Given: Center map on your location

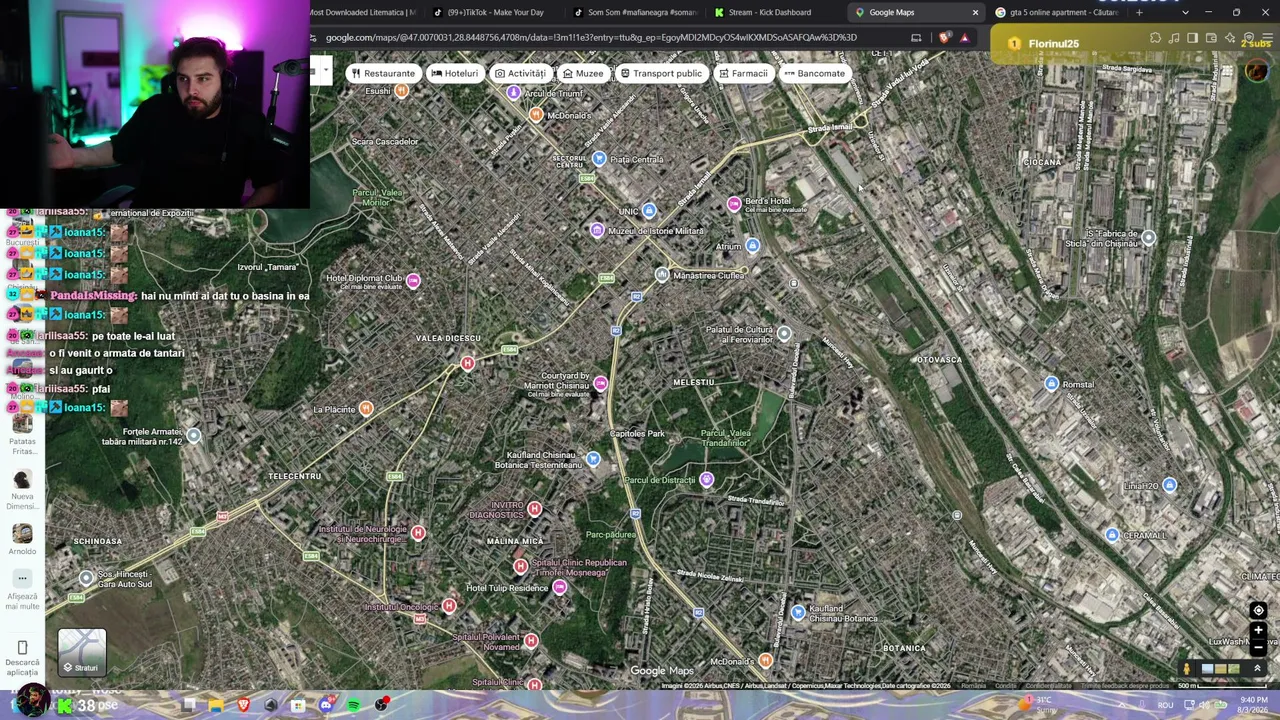Looking at the screenshot, I should pyautogui.click(x=1258, y=610).
